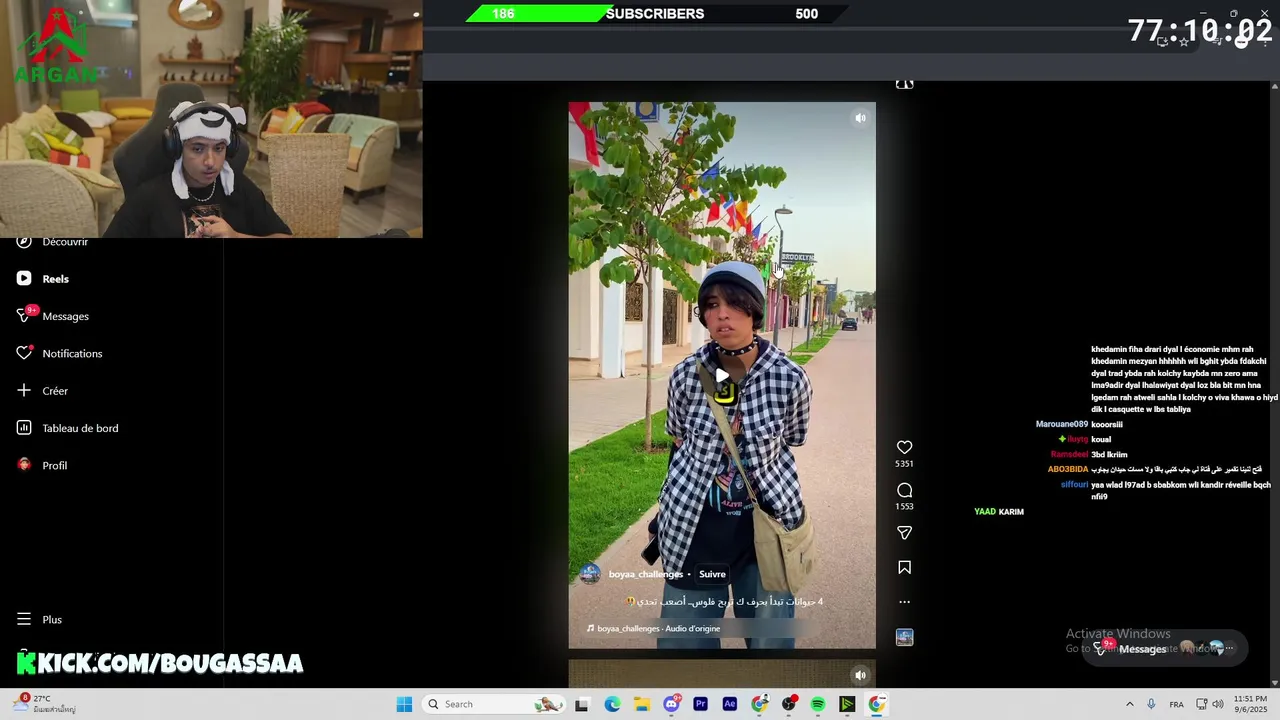Expand the Plus menu at sidebar bottom
The height and width of the screenshot is (720, 1280).
(52, 619)
